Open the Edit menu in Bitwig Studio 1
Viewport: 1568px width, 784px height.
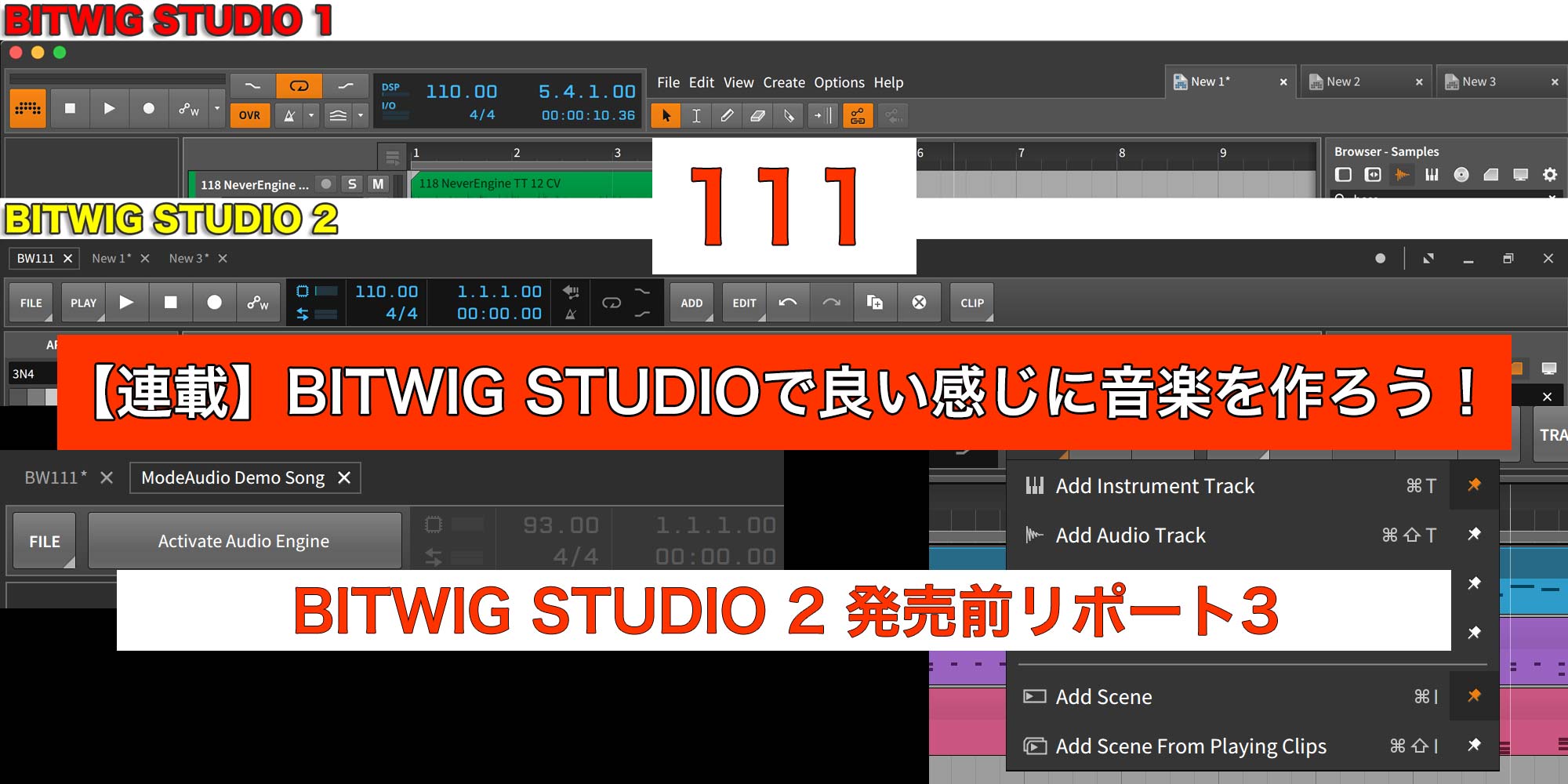tap(702, 82)
